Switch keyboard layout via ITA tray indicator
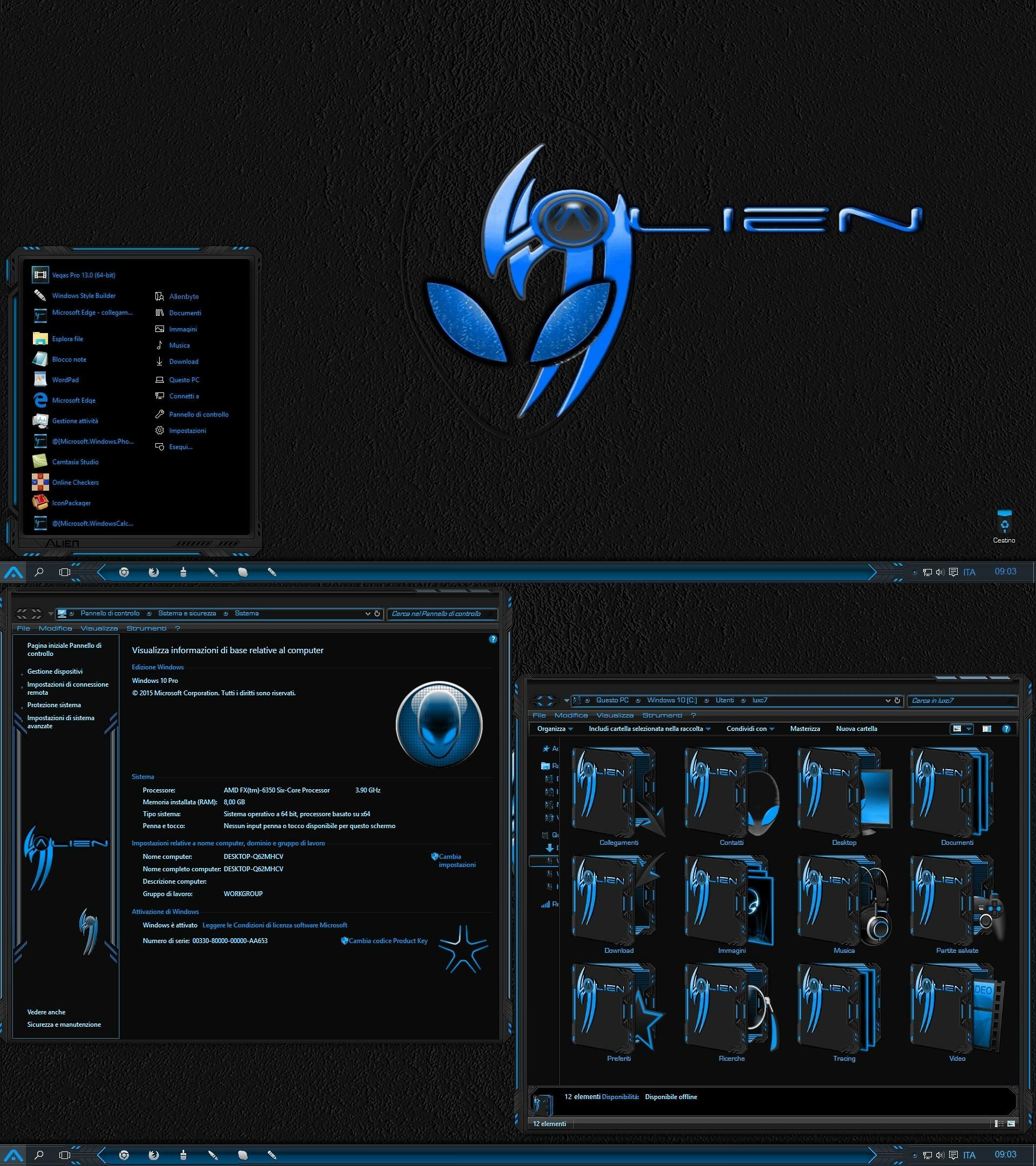The image size is (1036, 1166). pos(970,572)
